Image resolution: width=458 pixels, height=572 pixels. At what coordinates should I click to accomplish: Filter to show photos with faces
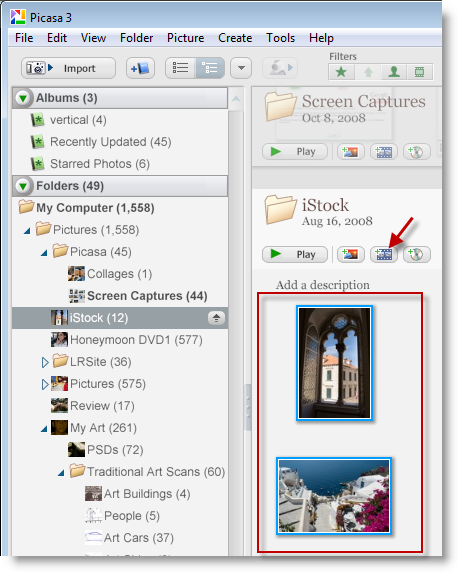pos(394,72)
